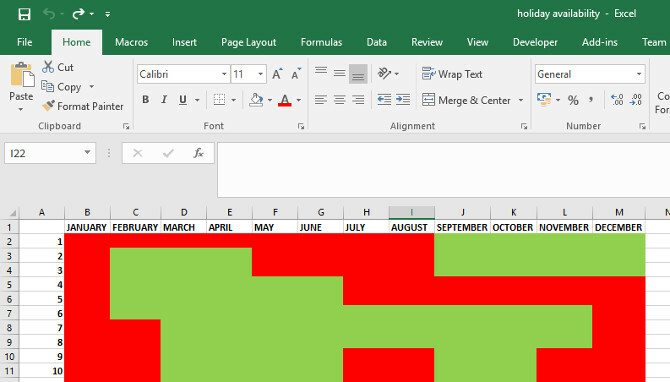Center text horizontally
670x382 pixels.
pos(340,100)
